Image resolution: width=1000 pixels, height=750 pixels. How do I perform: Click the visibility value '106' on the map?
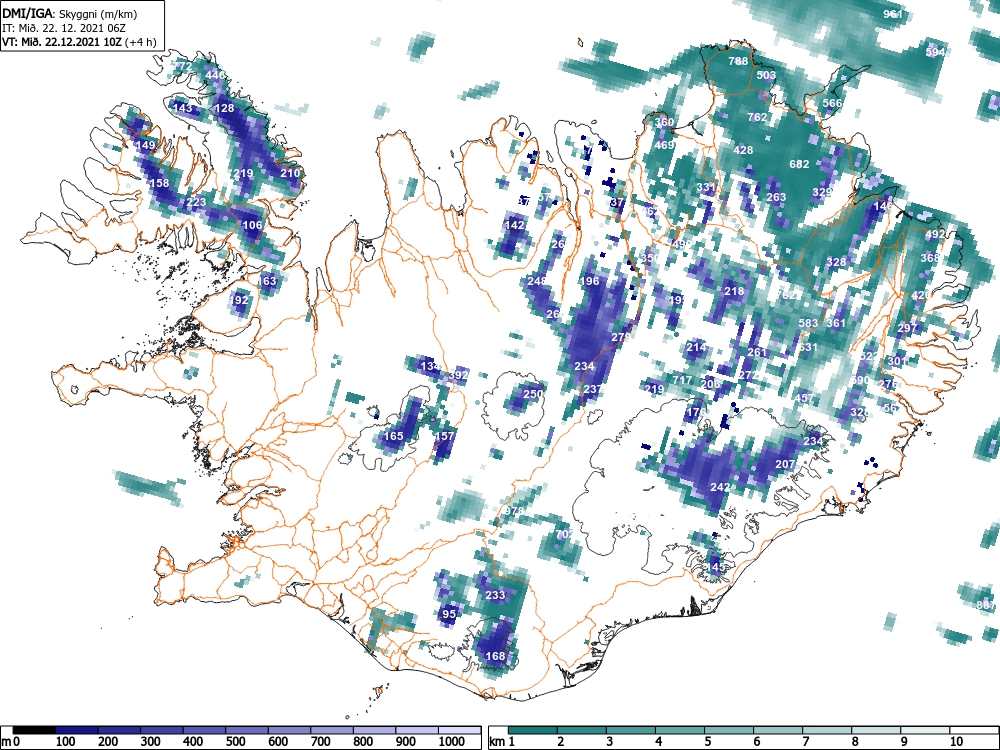[x=253, y=225]
